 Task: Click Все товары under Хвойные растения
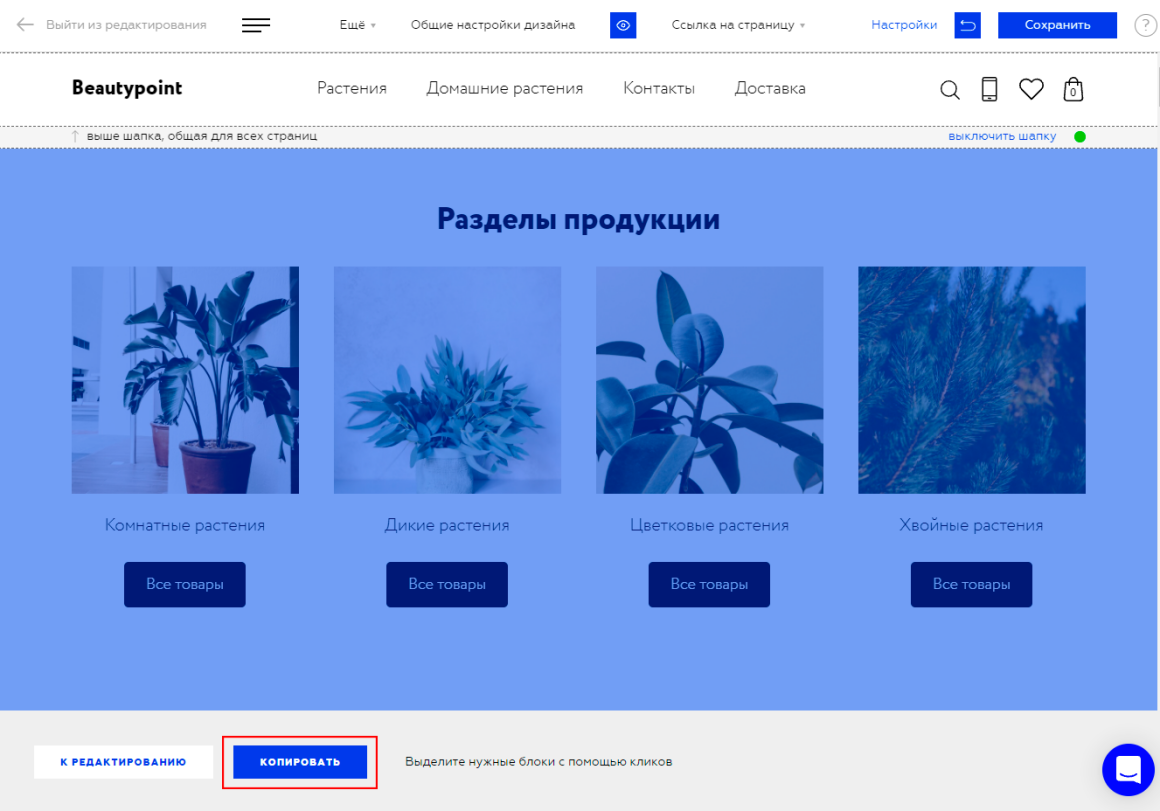click(971, 585)
